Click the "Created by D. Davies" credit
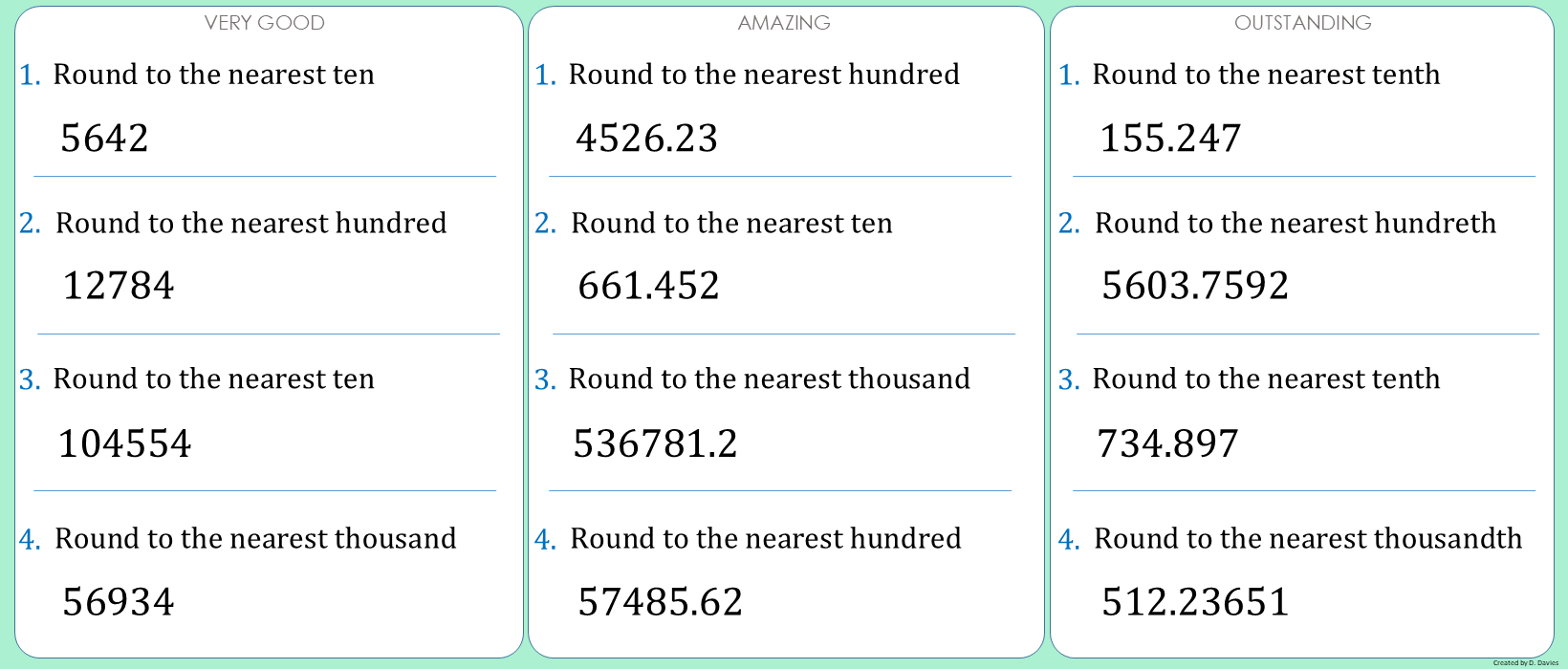The width and height of the screenshot is (1568, 669). point(1525,662)
